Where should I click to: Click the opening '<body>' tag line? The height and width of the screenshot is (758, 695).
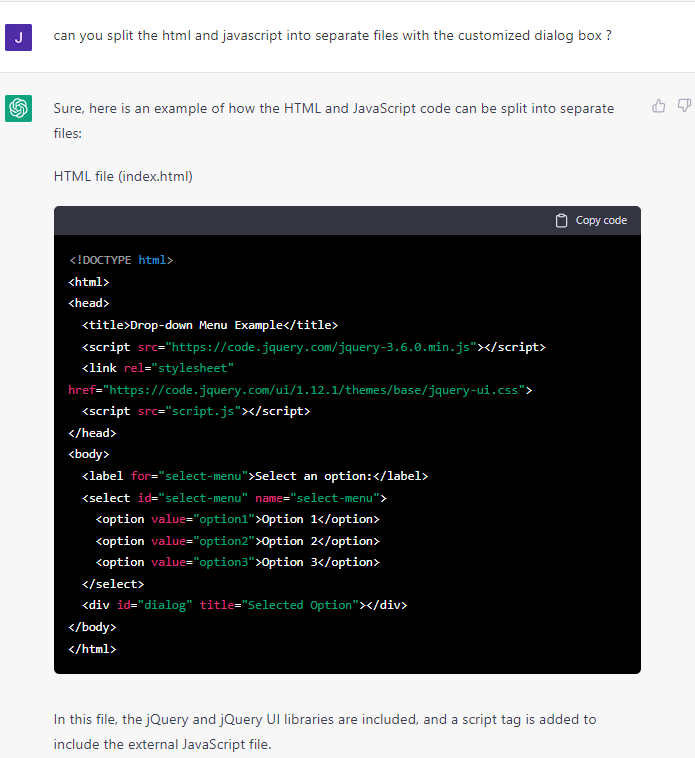pos(89,454)
